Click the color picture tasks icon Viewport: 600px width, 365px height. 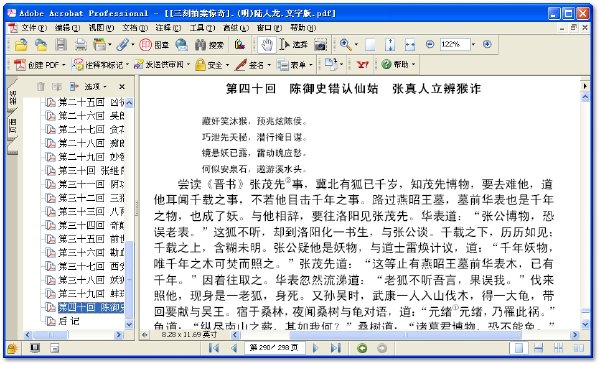(x=240, y=45)
